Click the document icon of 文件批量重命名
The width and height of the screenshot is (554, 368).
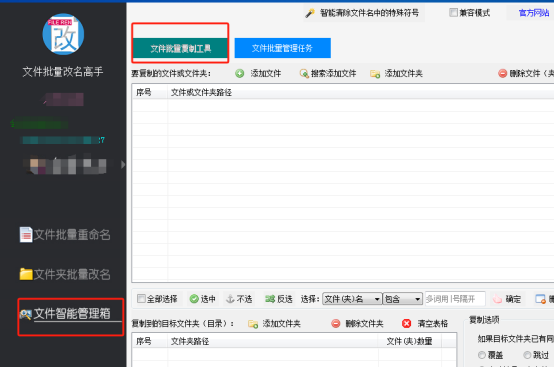(x=26, y=235)
